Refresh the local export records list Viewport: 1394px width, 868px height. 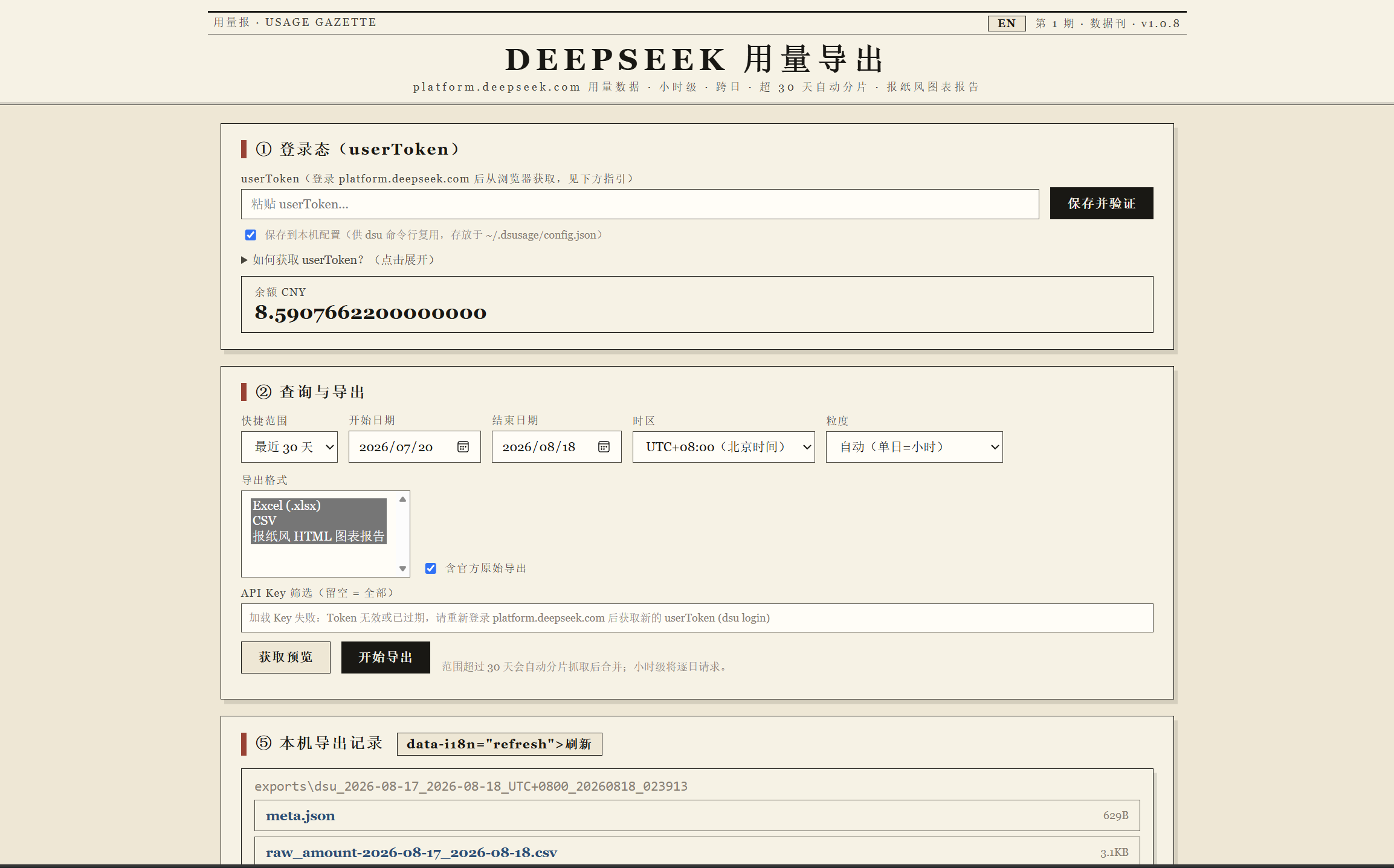click(x=499, y=744)
